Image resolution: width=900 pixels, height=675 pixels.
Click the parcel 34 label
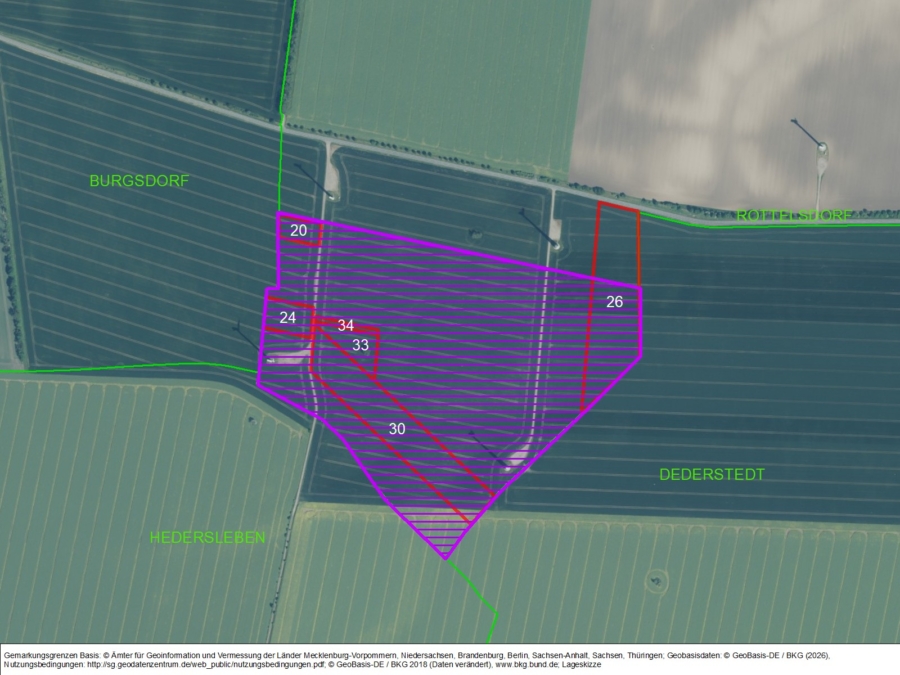point(345,325)
